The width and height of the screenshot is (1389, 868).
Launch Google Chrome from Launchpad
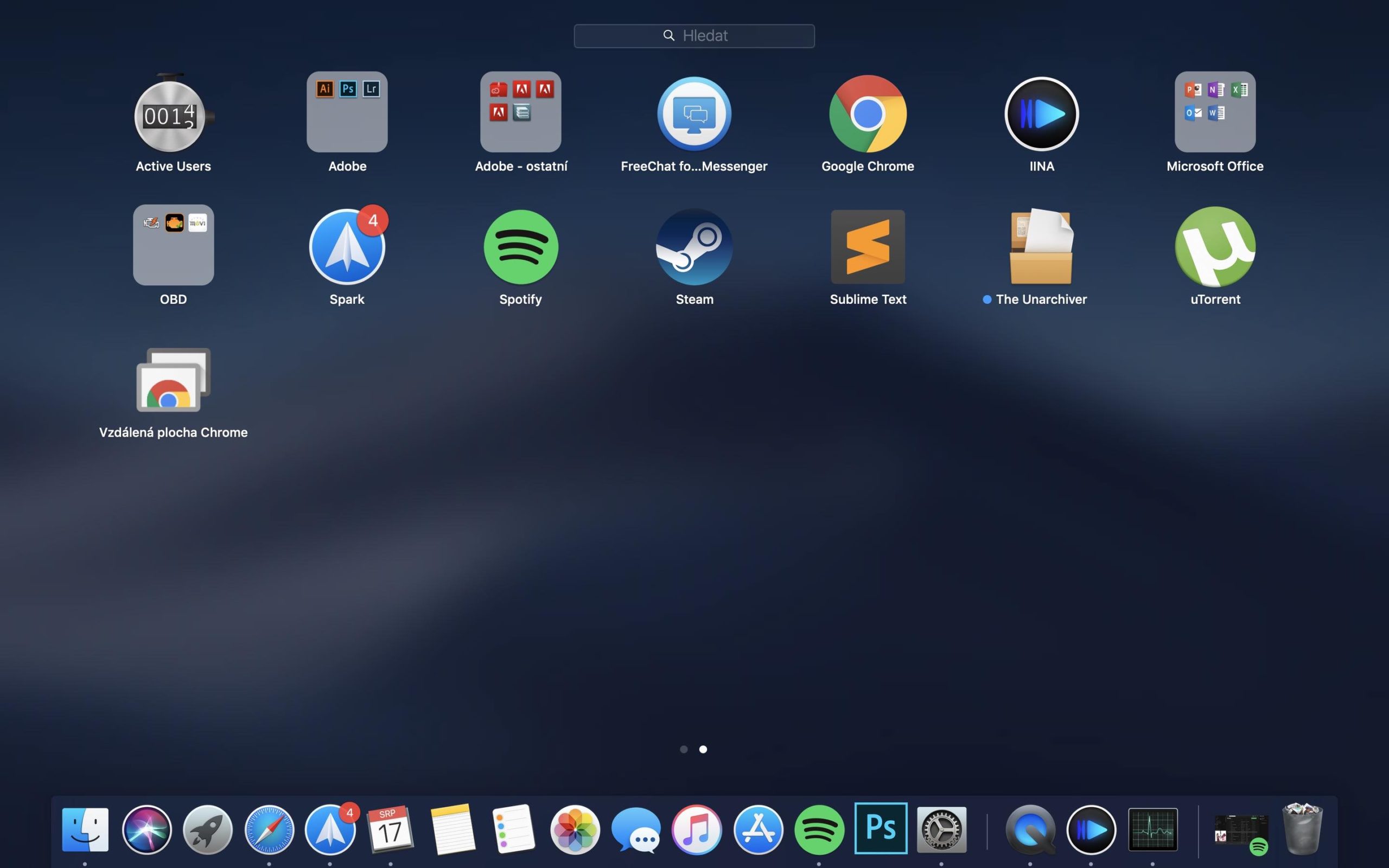pos(867,114)
